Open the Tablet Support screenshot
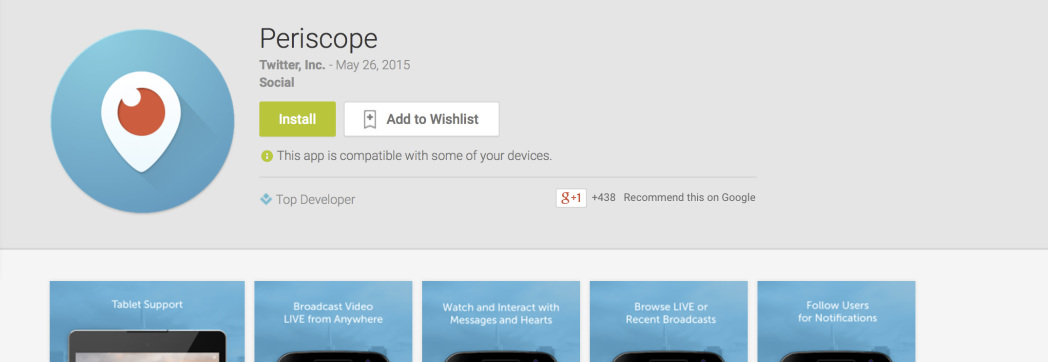The height and width of the screenshot is (362, 1048). (x=147, y=321)
